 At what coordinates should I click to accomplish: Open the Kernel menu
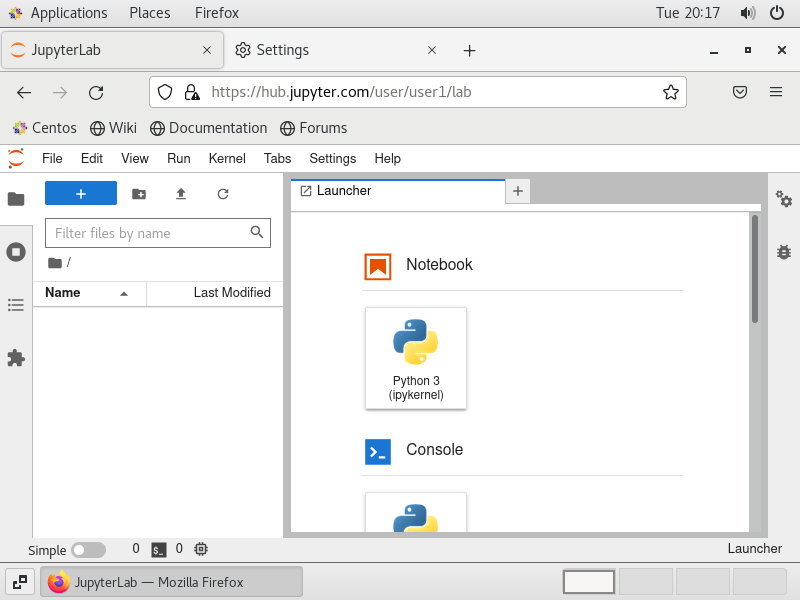(227, 159)
